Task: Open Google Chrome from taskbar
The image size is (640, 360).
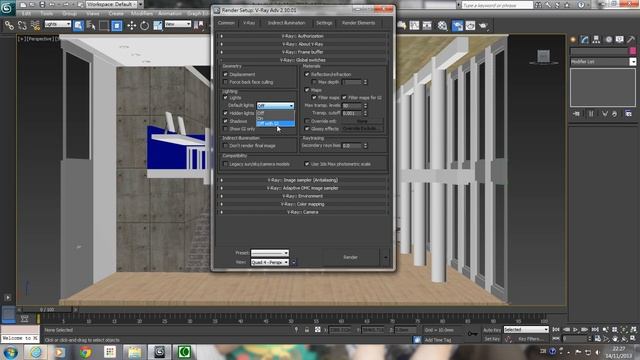Action: point(85,352)
